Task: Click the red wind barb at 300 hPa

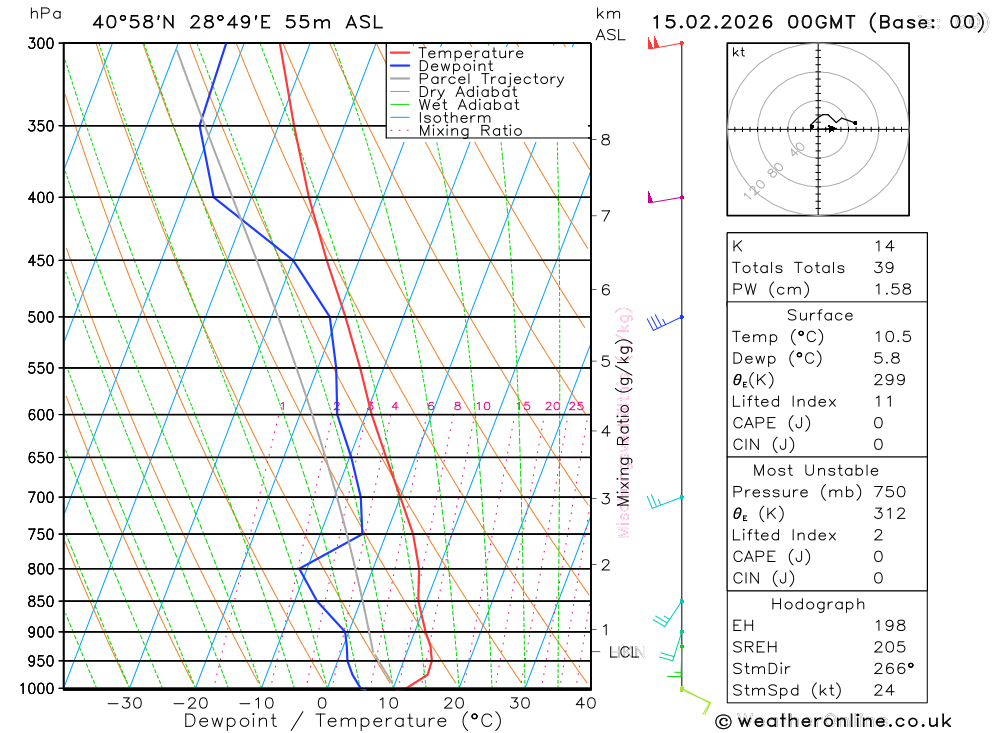Action: click(665, 43)
